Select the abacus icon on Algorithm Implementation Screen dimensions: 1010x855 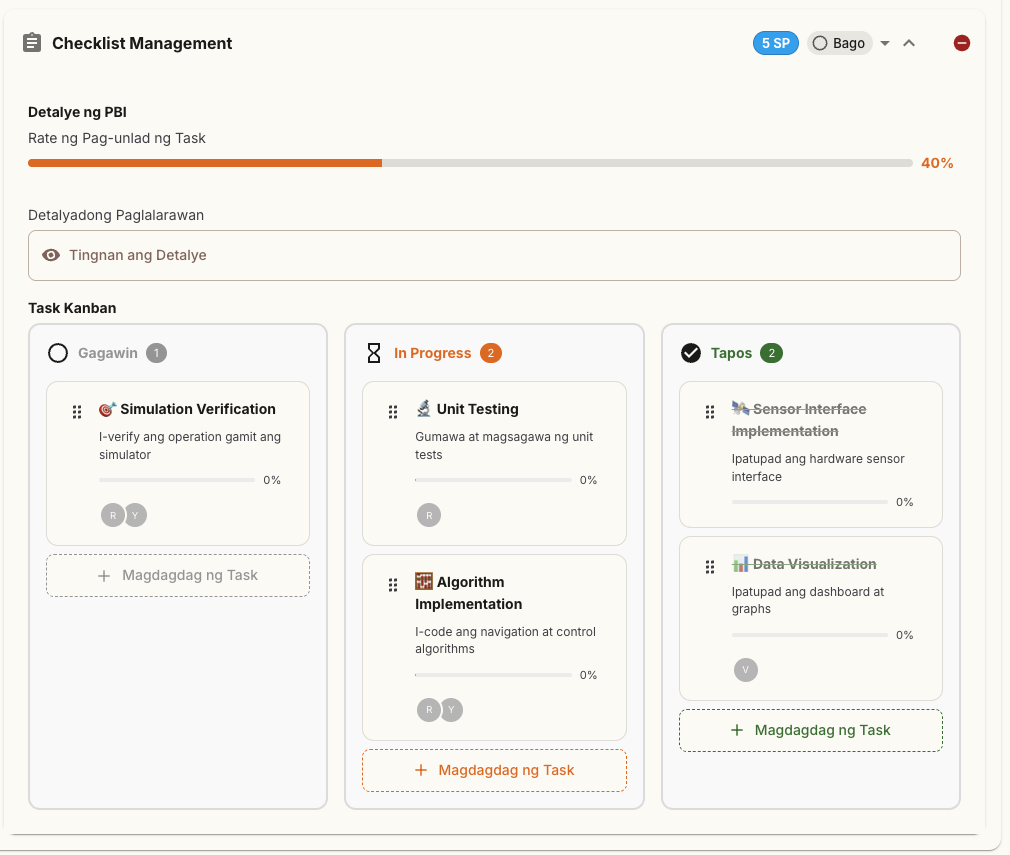[x=426, y=580]
